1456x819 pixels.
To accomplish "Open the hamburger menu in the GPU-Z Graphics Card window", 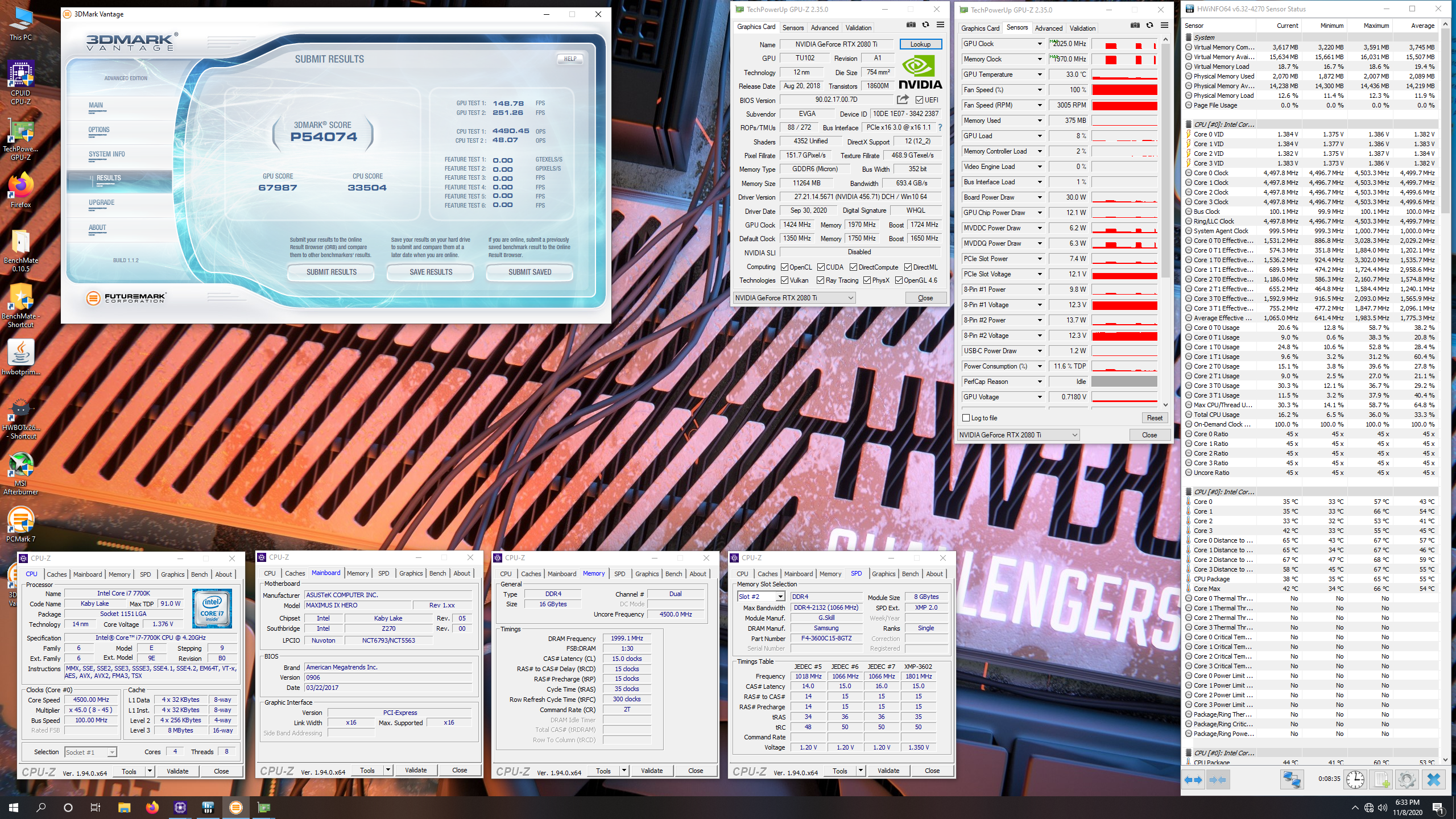I will 940,25.
